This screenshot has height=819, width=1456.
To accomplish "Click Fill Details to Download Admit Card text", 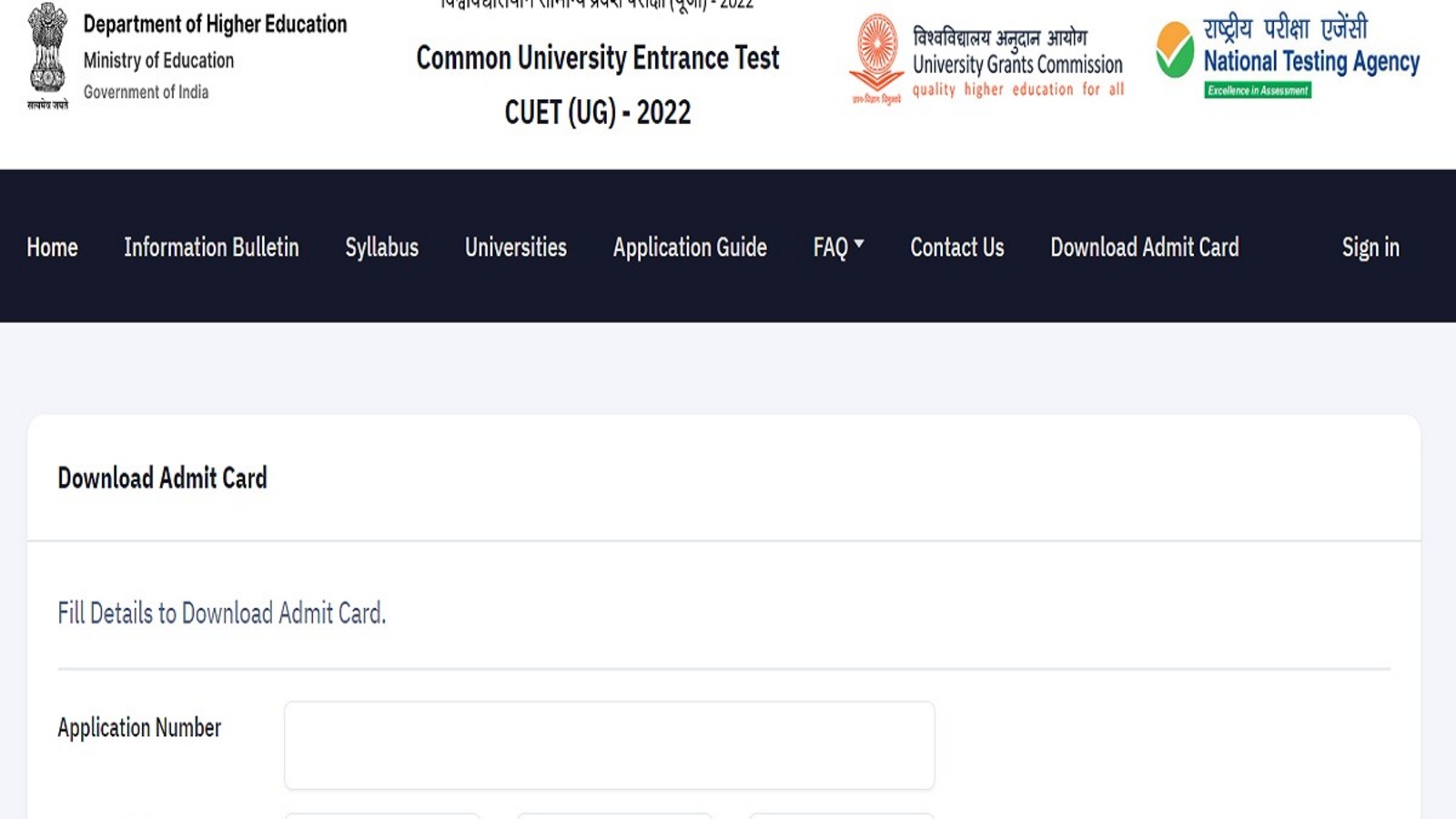I will tap(222, 613).
